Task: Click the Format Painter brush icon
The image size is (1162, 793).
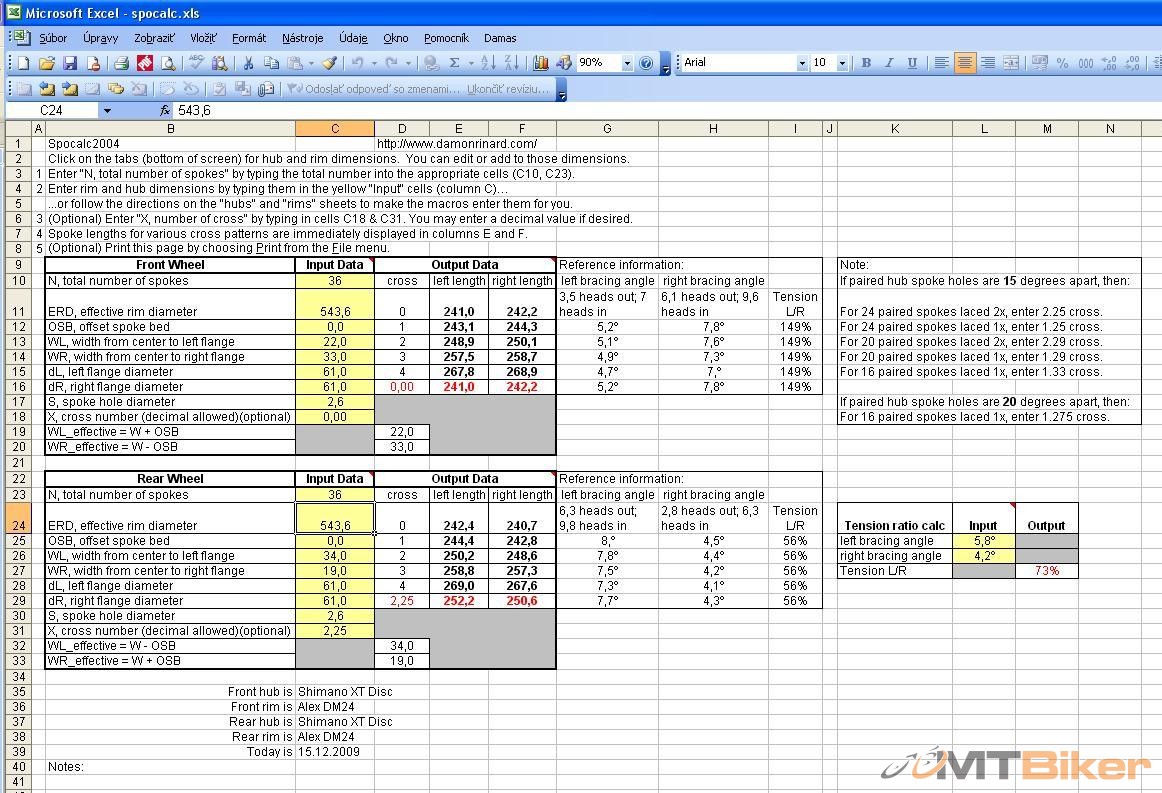Action: (329, 63)
